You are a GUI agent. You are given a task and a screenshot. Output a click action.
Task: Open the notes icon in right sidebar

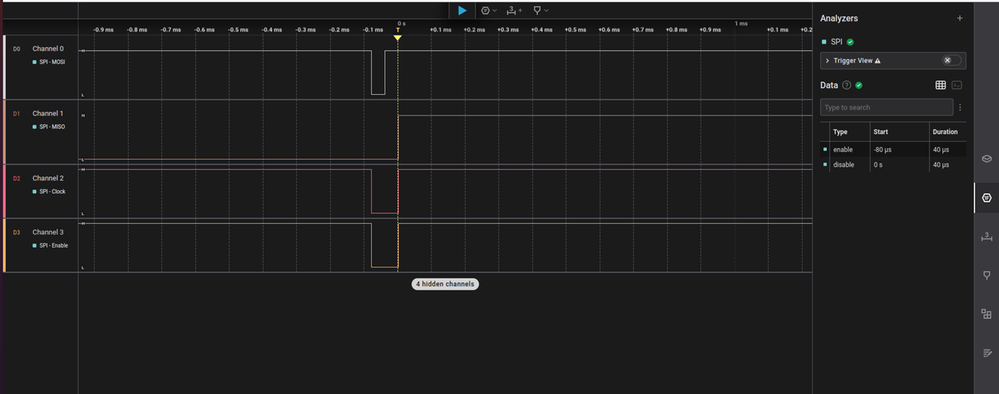(x=986, y=353)
